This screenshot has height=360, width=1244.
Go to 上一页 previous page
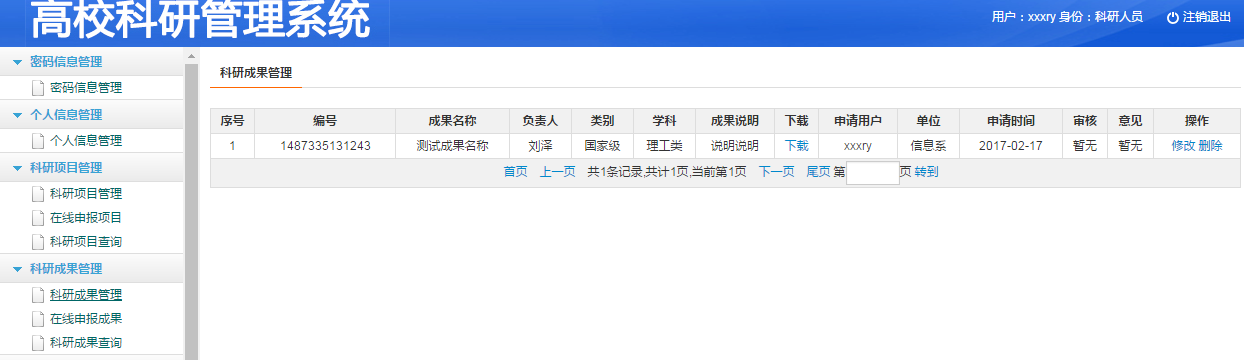pos(558,172)
